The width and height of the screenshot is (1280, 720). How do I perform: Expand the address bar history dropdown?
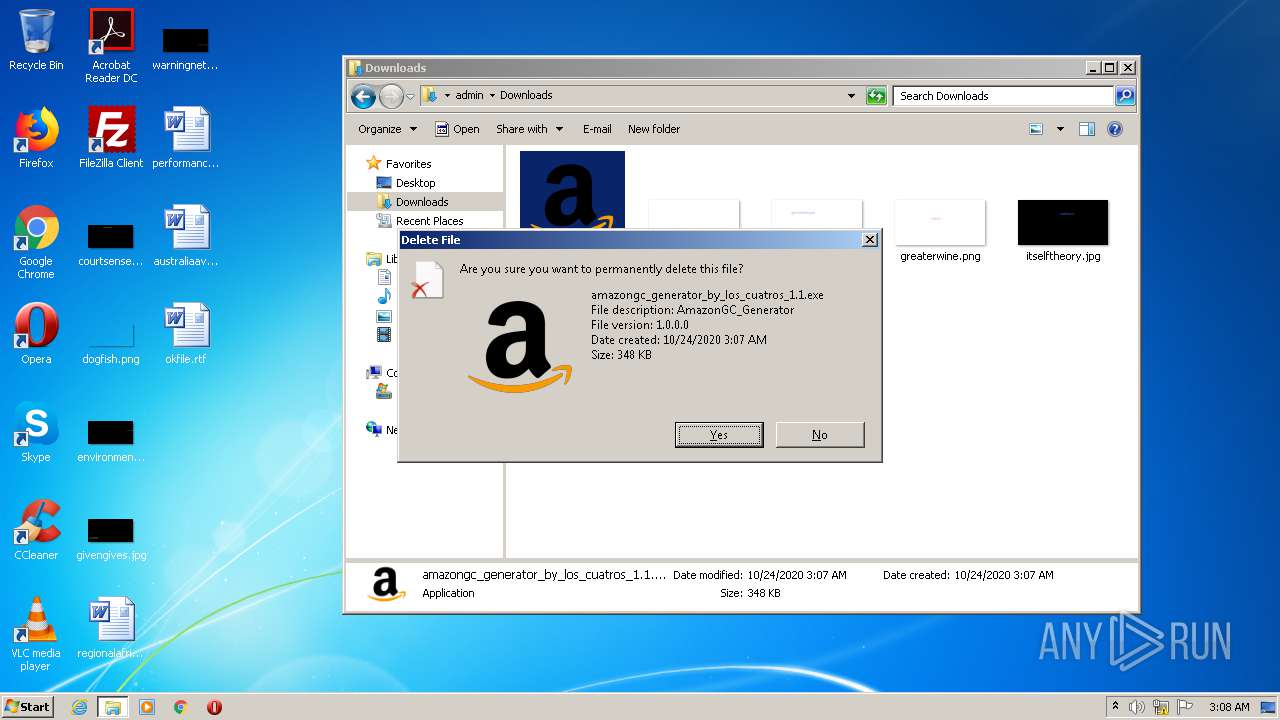(851, 96)
